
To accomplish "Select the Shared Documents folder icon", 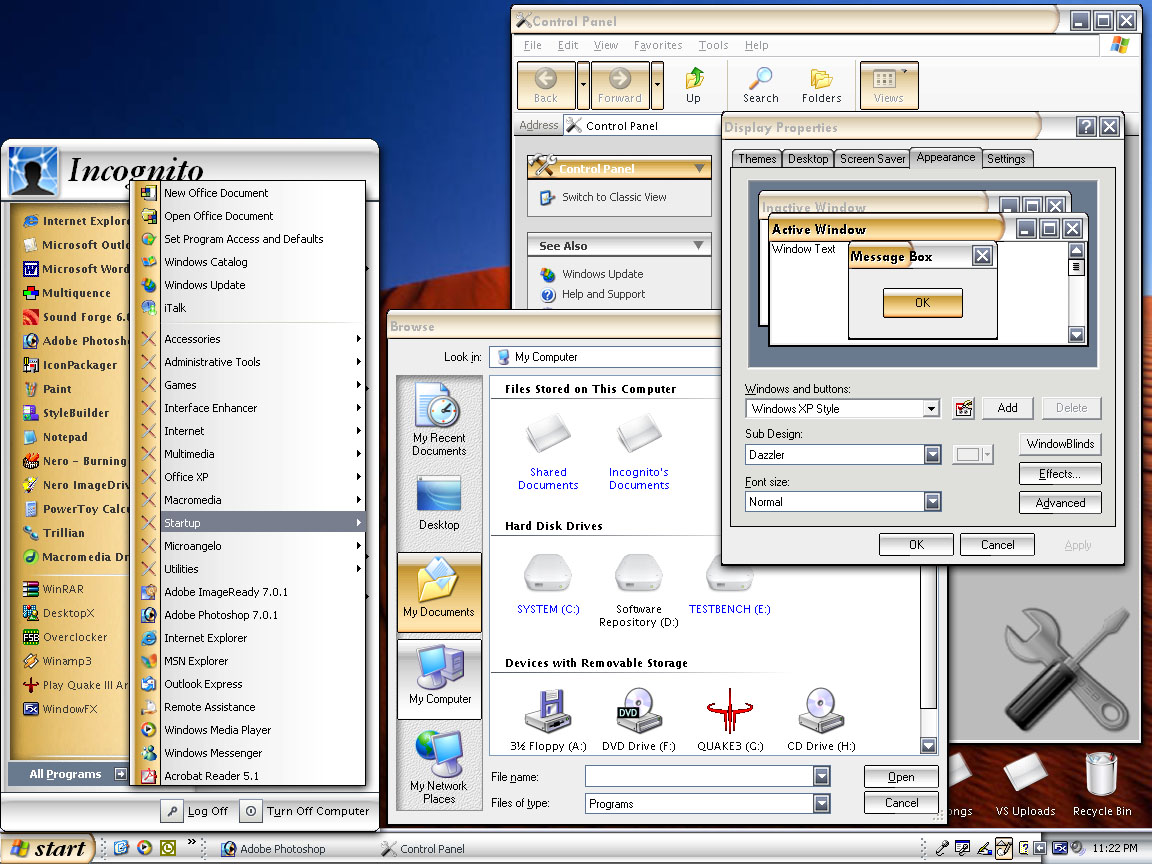I will pyautogui.click(x=548, y=453).
